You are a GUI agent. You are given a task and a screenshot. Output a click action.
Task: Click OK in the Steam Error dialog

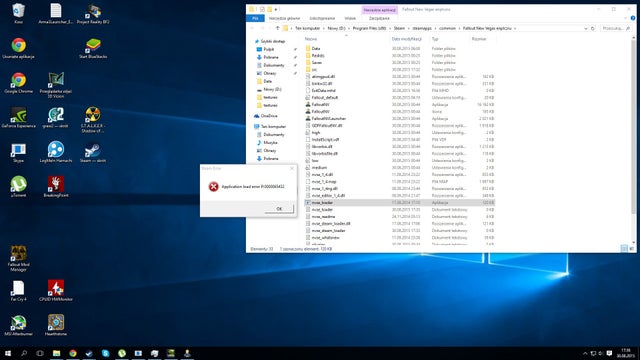279,209
